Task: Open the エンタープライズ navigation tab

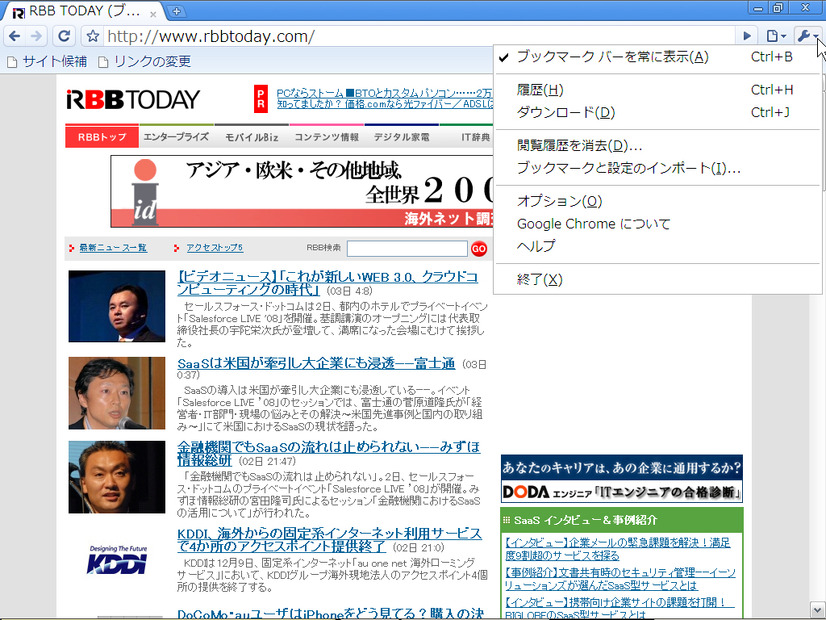Action: tap(176, 137)
